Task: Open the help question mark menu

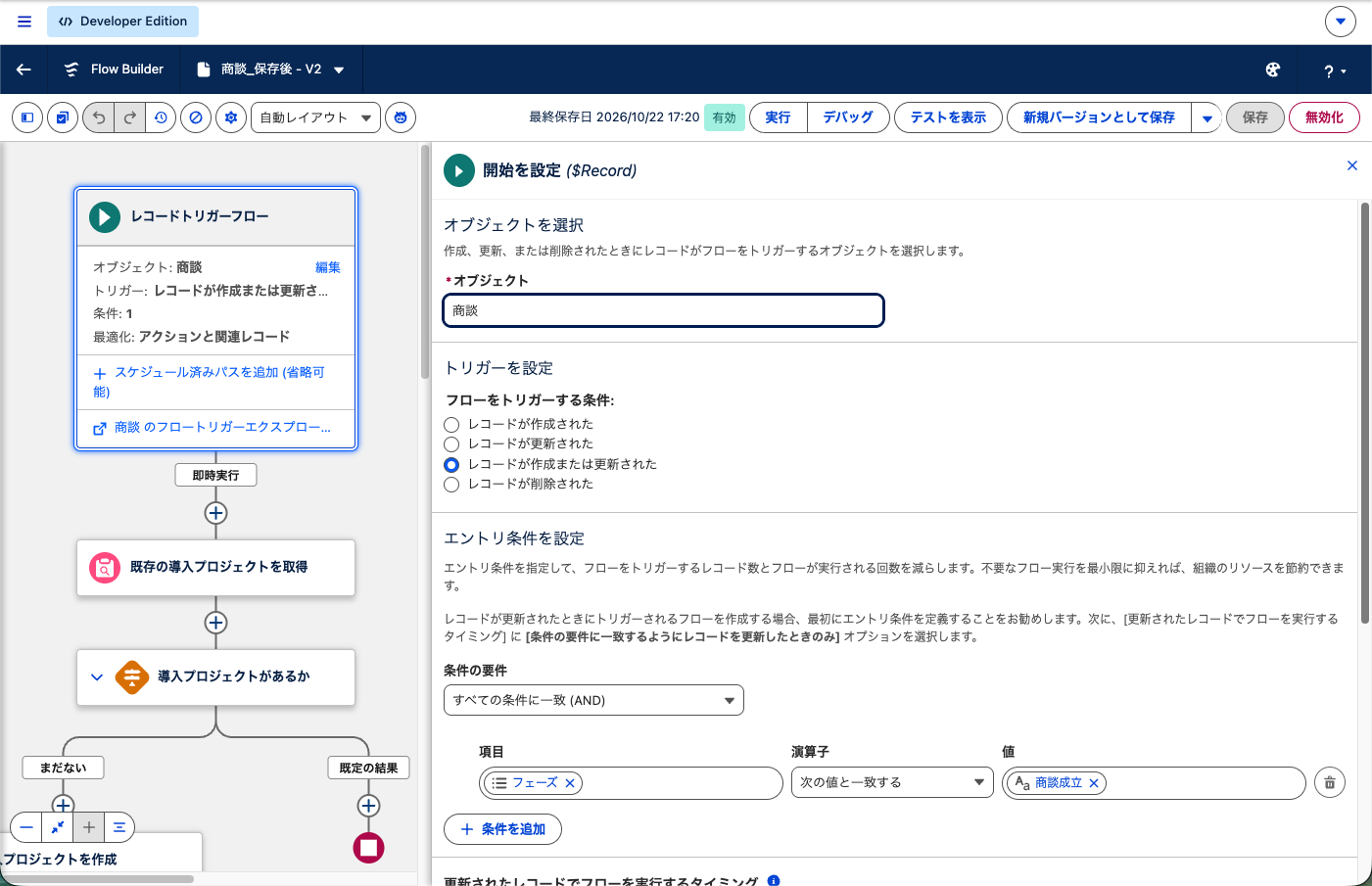Action: pyautogui.click(x=1335, y=70)
